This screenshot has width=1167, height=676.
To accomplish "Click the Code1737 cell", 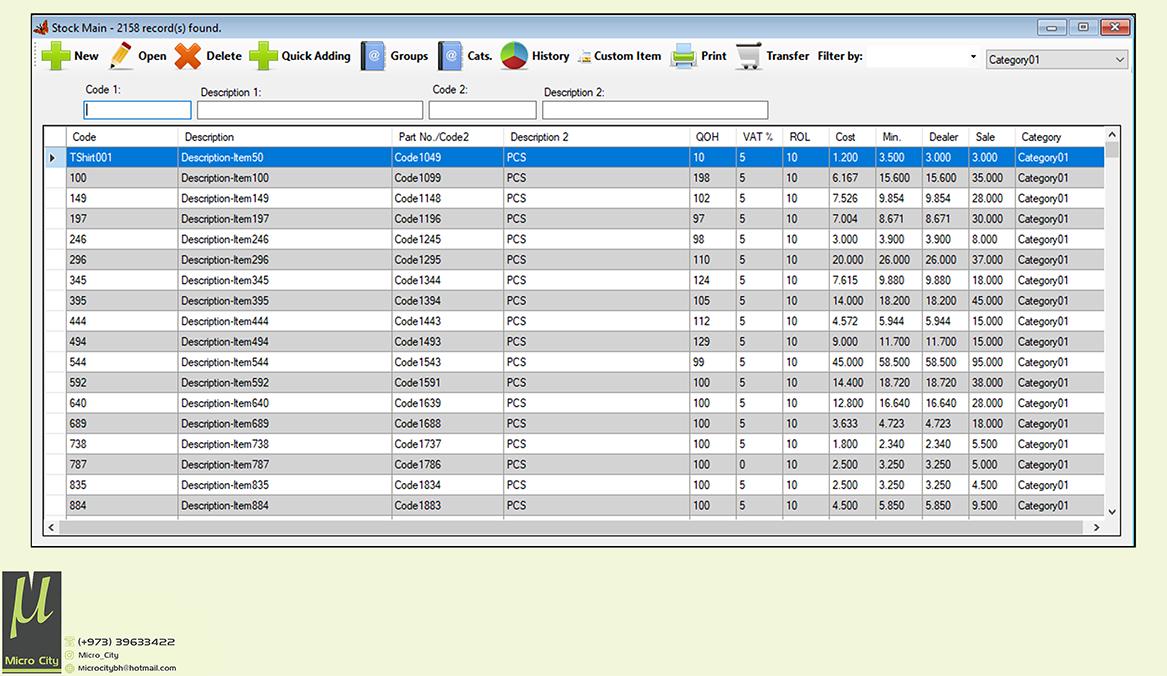I will [x=447, y=444].
